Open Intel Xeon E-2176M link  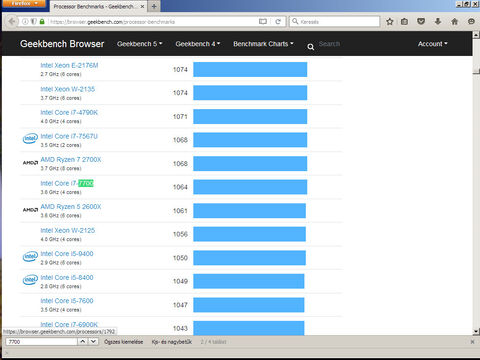69,65
